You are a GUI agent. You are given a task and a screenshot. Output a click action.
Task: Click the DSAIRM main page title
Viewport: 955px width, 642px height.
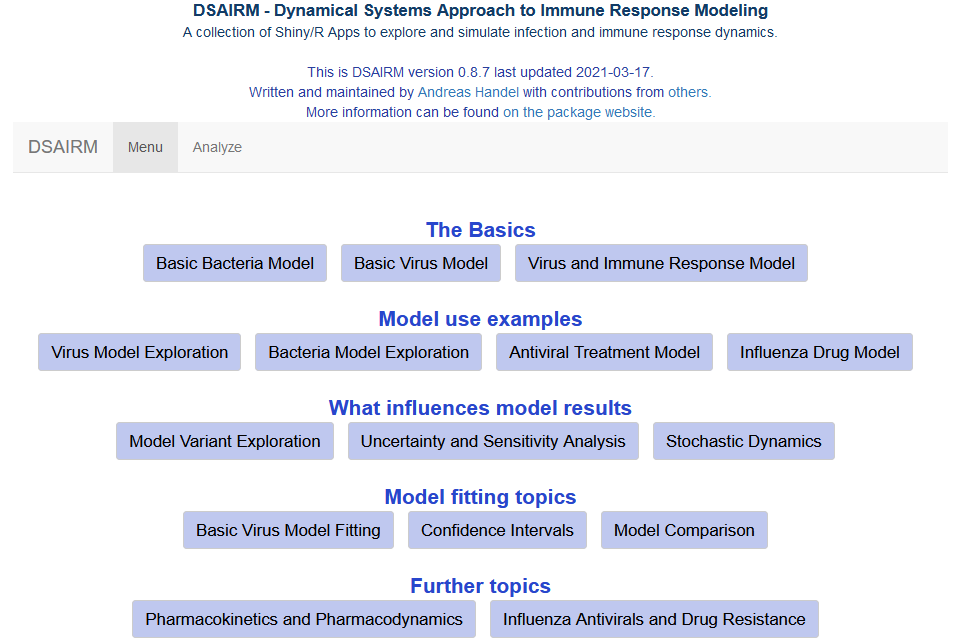click(x=481, y=10)
